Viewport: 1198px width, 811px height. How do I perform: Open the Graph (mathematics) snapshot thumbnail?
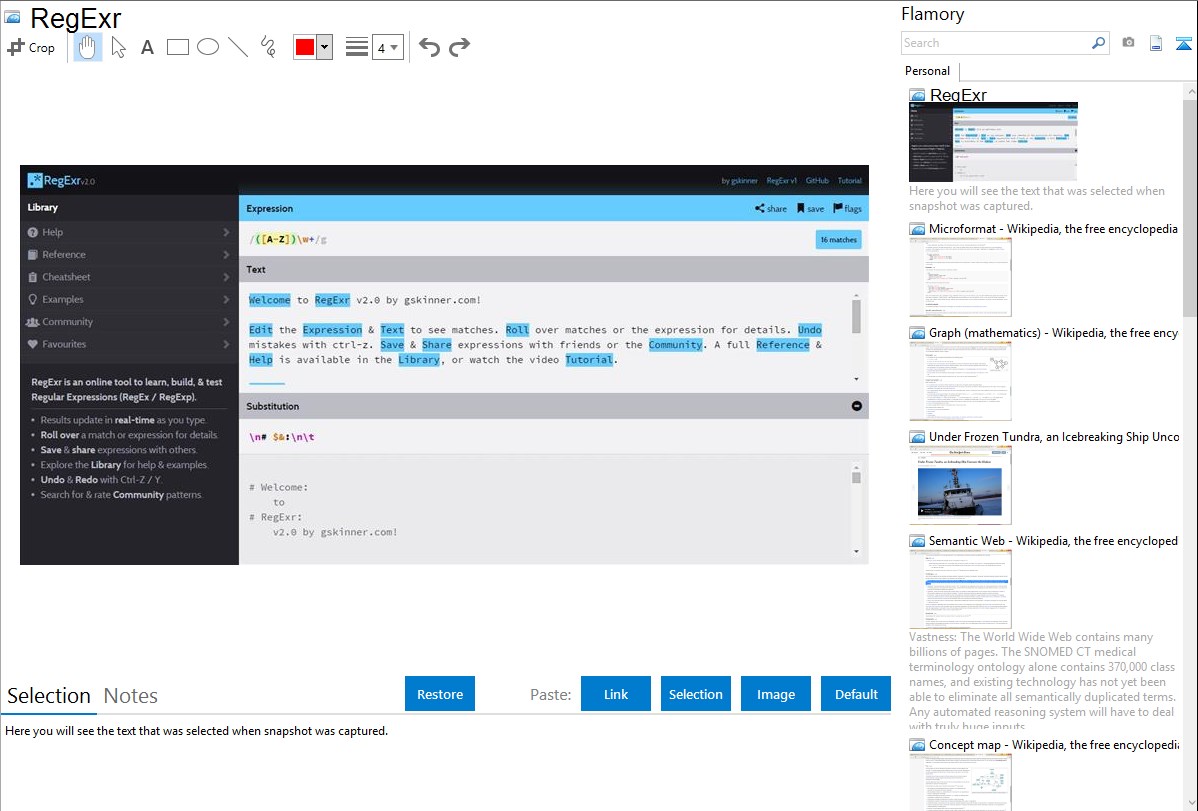960,381
